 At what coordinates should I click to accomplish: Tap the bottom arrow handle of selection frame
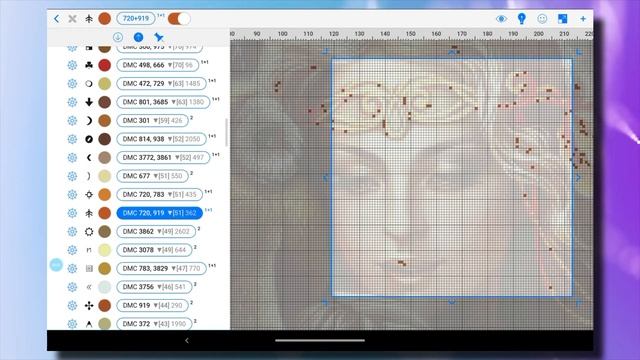point(452,302)
